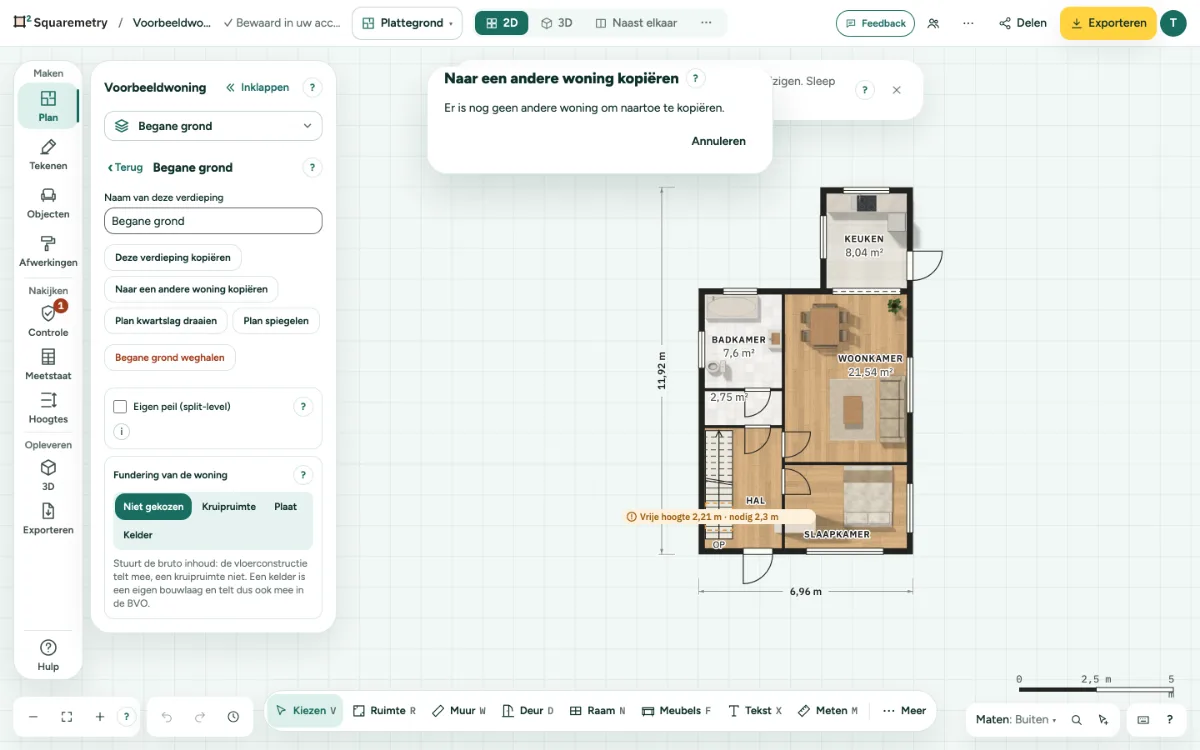Viewport: 1200px width, 750px height.
Task: Collapse panel with Inklappen
Action: (x=258, y=88)
